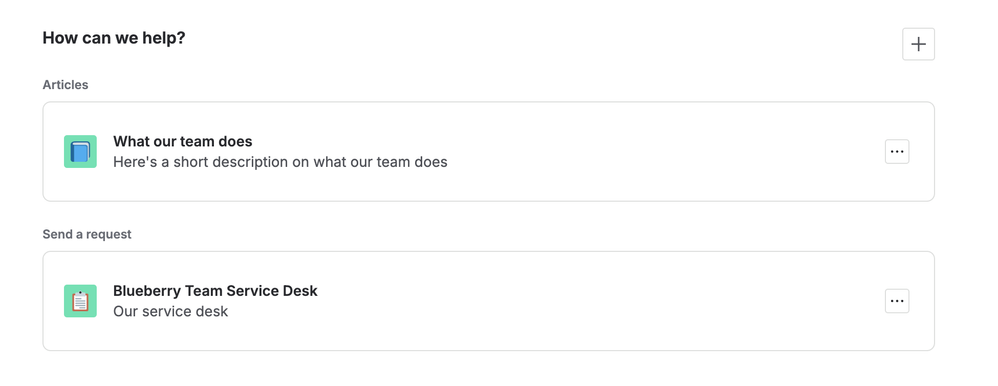Click the clipboard icon for the service desk
998x386 pixels.
coord(80,301)
